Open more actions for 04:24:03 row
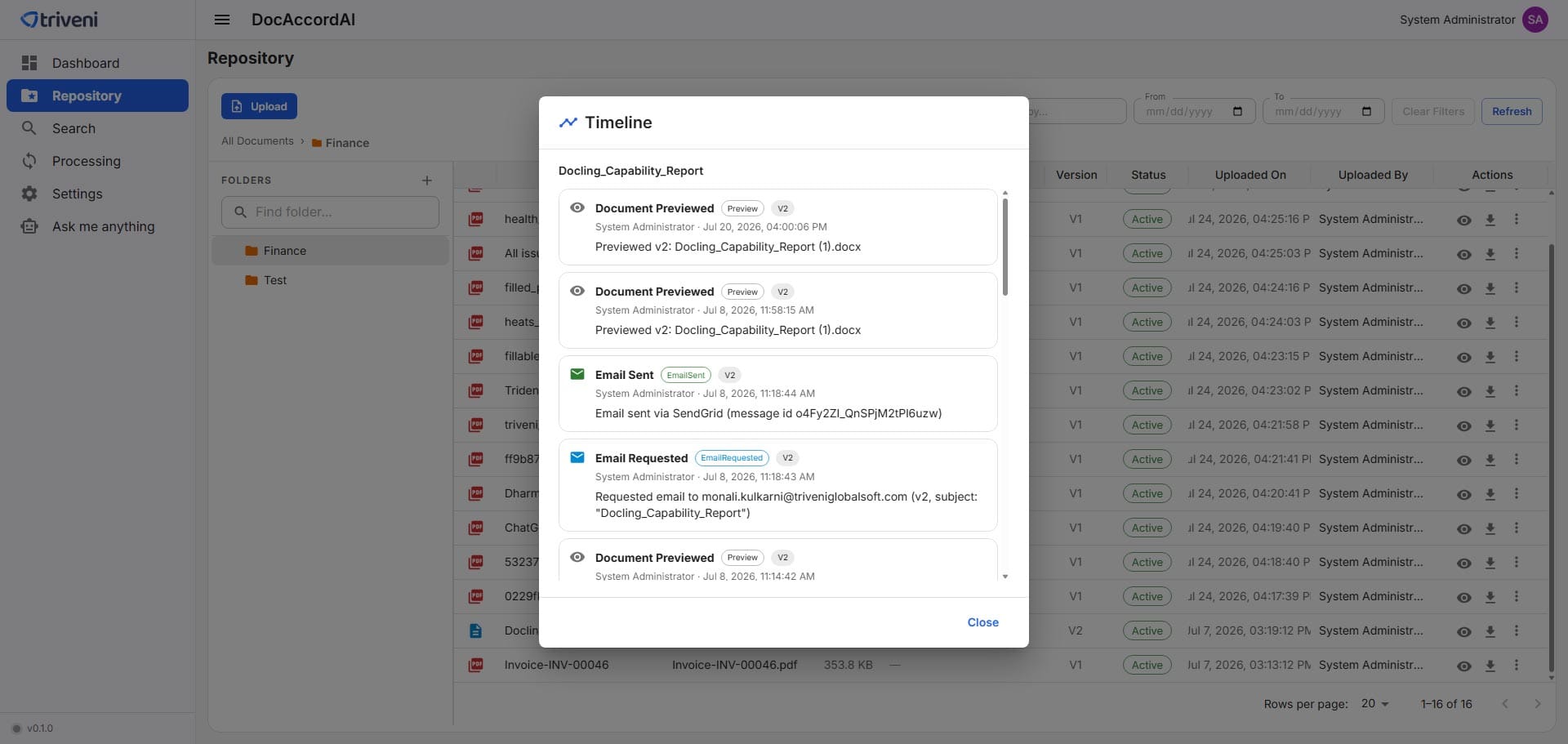 tap(1517, 322)
